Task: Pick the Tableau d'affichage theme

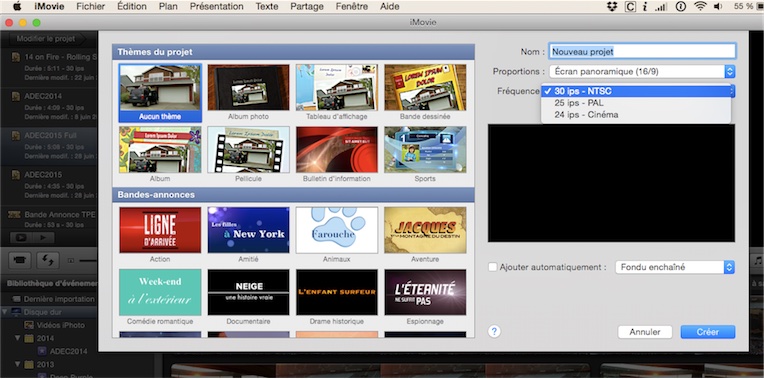Action: point(337,87)
